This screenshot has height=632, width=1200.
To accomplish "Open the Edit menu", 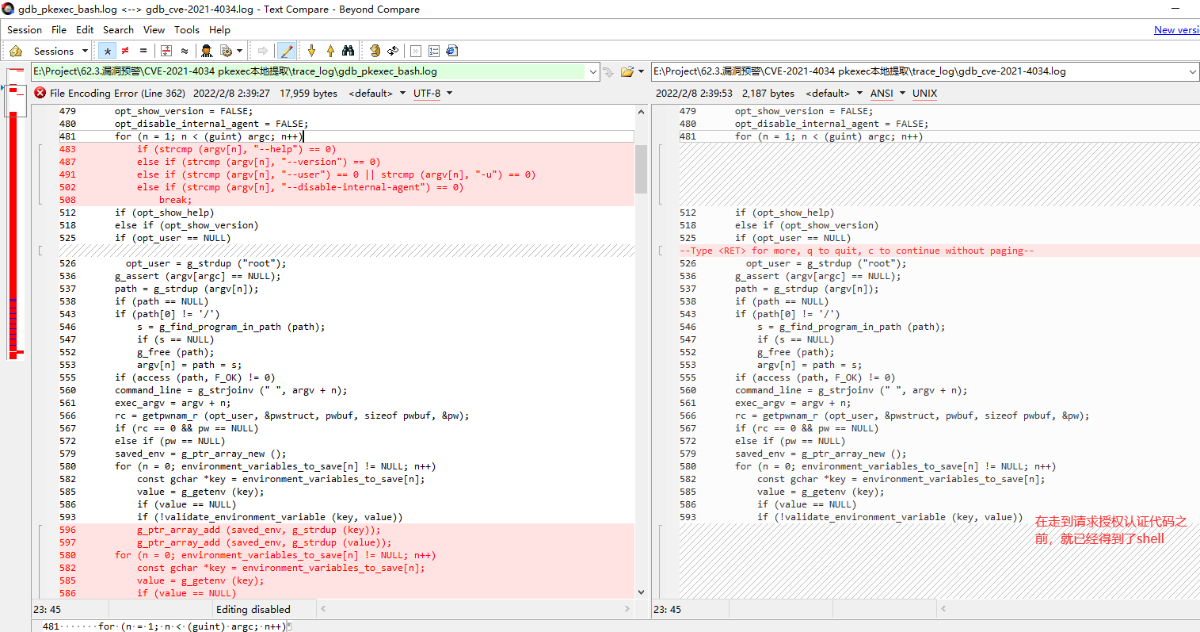I will [x=85, y=30].
